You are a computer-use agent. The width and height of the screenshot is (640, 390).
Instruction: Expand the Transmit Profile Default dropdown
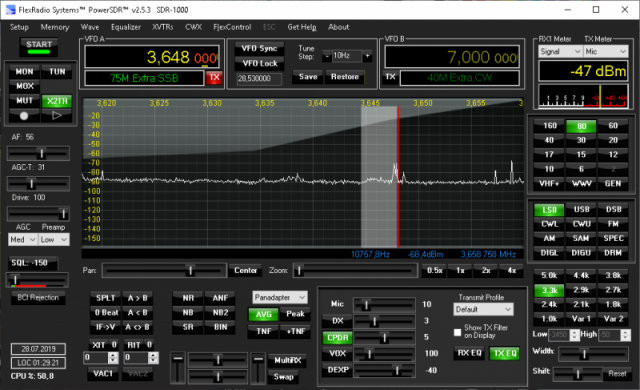483,309
